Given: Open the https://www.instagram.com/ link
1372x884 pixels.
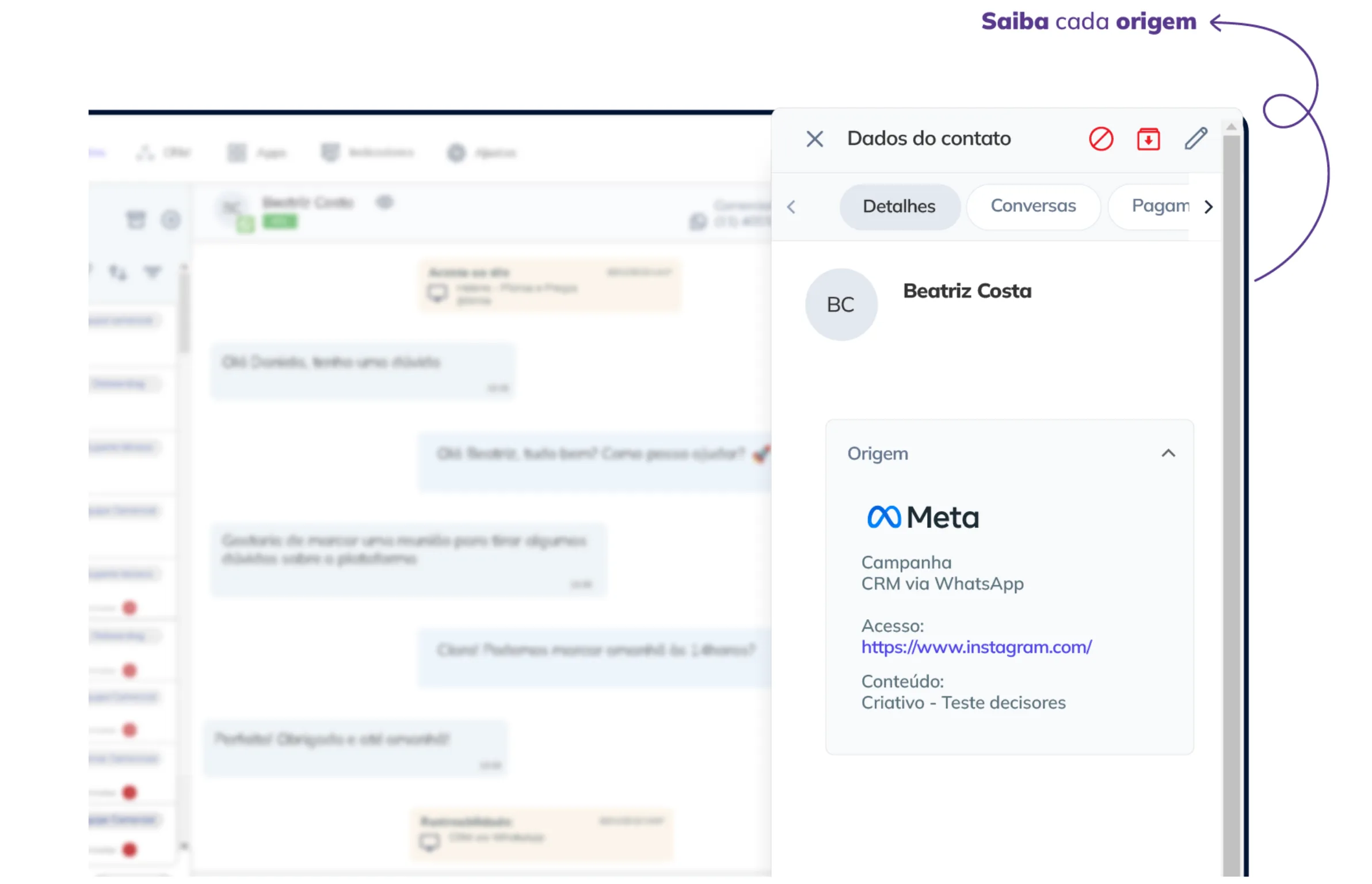Looking at the screenshot, I should (x=976, y=647).
